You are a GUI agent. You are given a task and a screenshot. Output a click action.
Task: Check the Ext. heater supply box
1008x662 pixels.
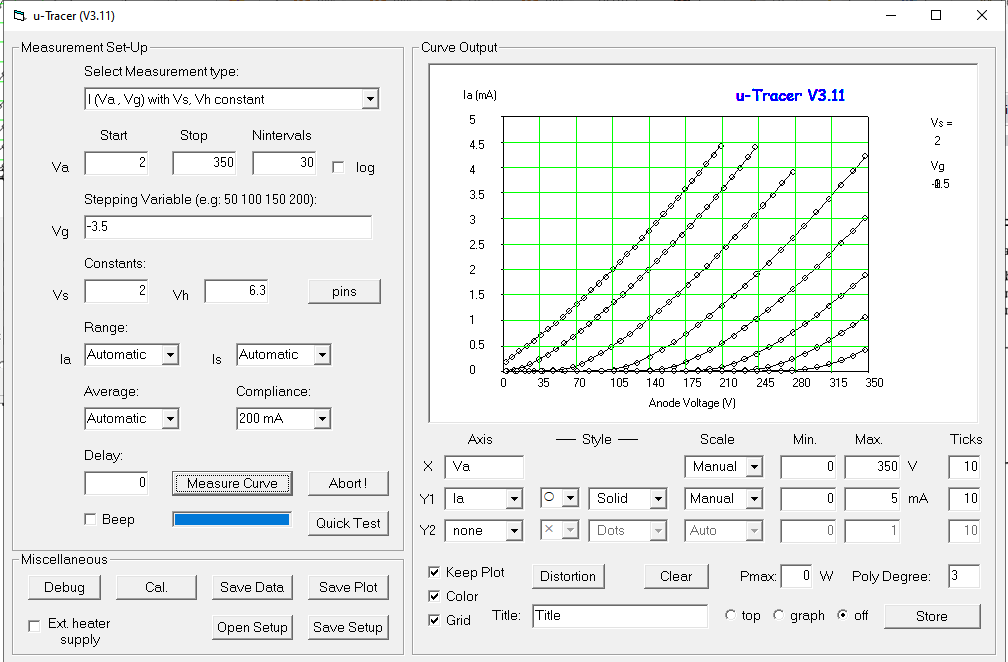tap(34, 625)
